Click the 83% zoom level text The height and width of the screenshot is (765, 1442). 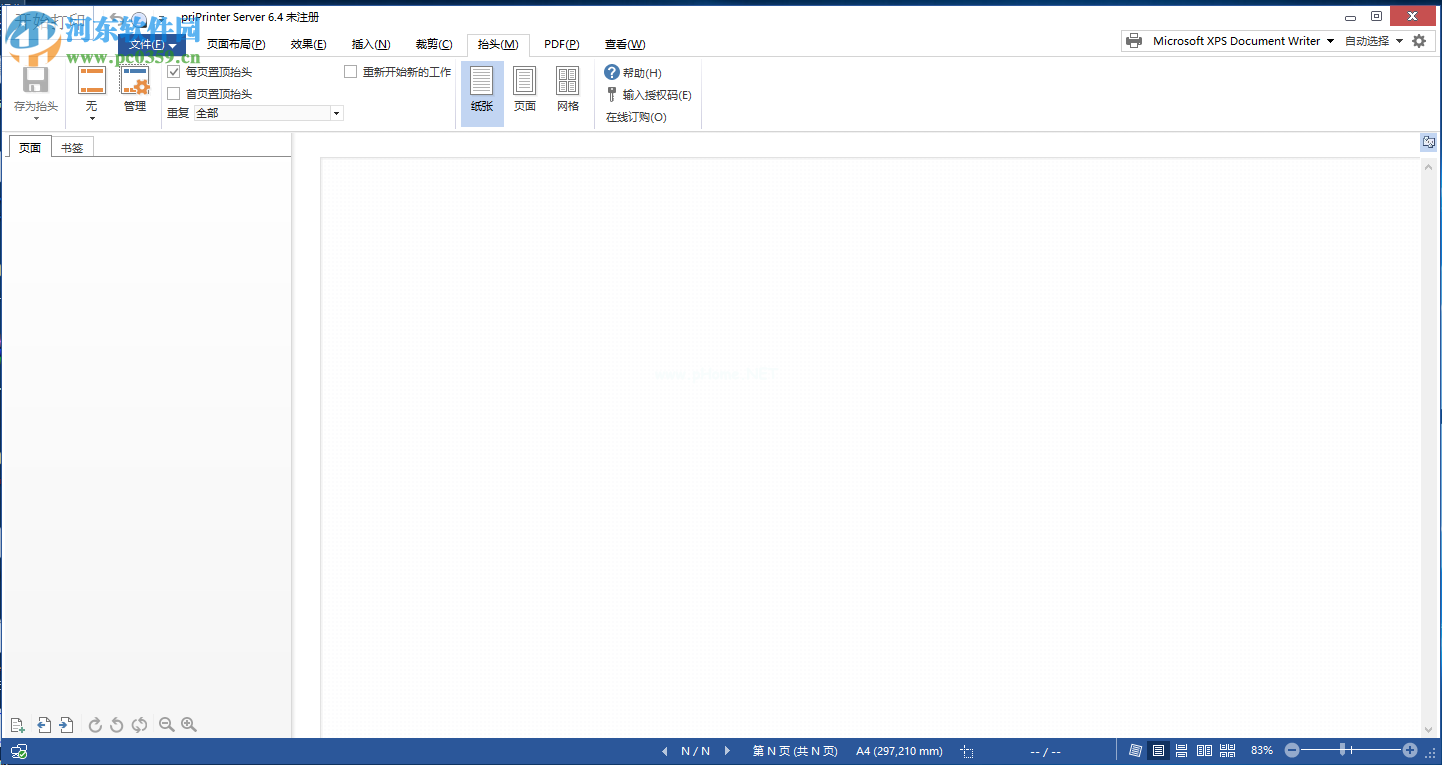pyautogui.click(x=1262, y=751)
